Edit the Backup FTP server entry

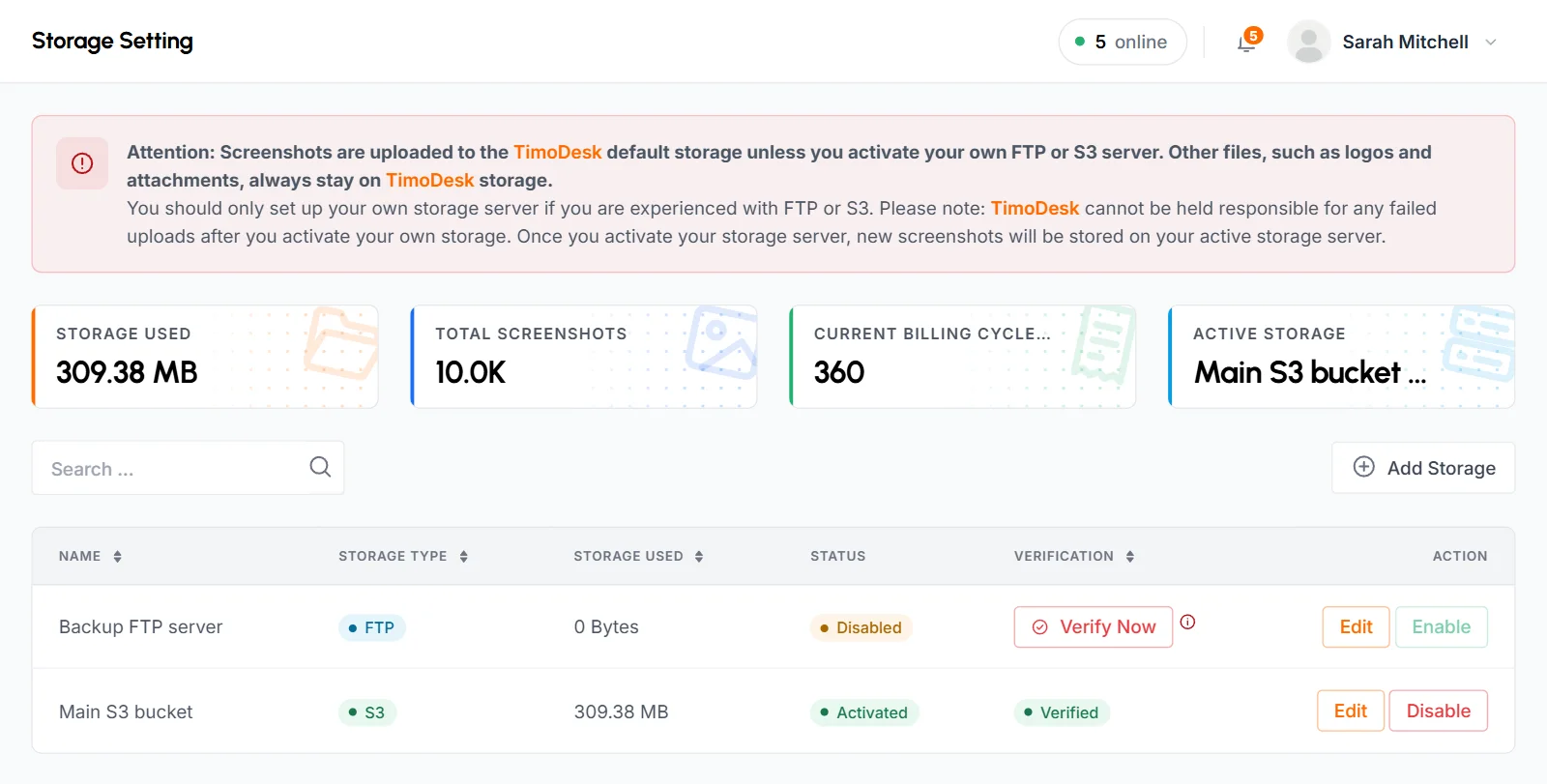[1356, 626]
